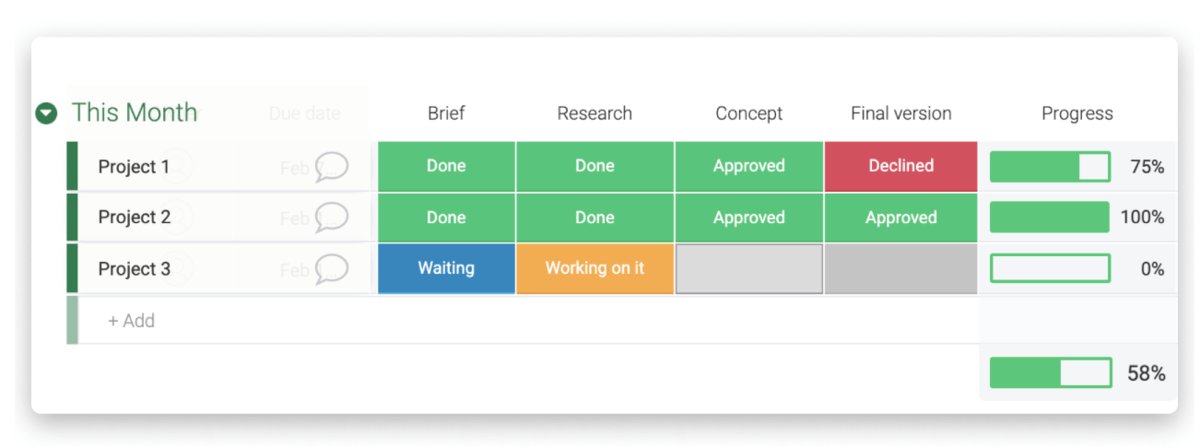Screen dimensions: 1200x448
Task: Change Project 3 Working on it status
Action: click(x=595, y=268)
